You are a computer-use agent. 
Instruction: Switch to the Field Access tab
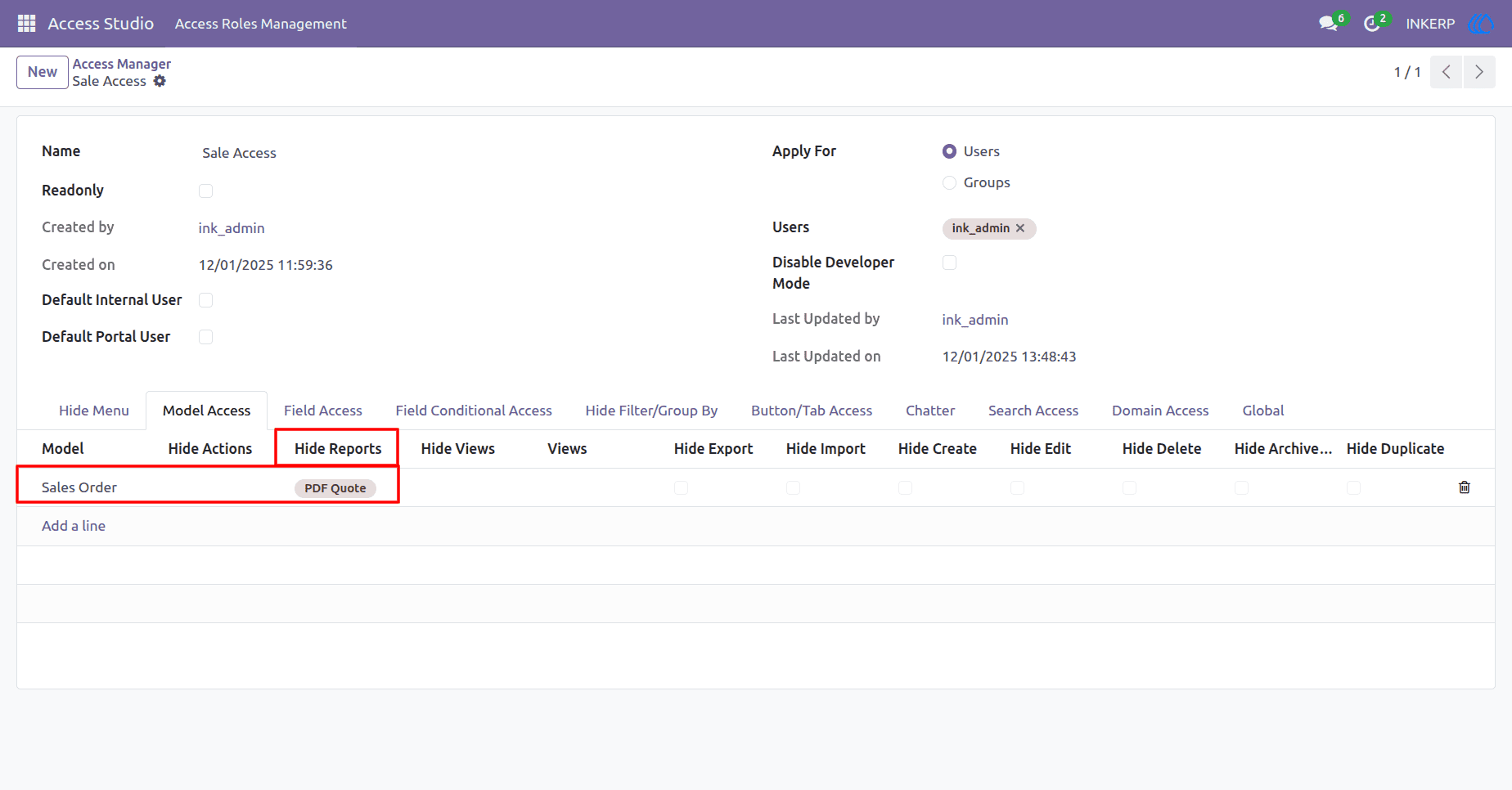point(322,411)
